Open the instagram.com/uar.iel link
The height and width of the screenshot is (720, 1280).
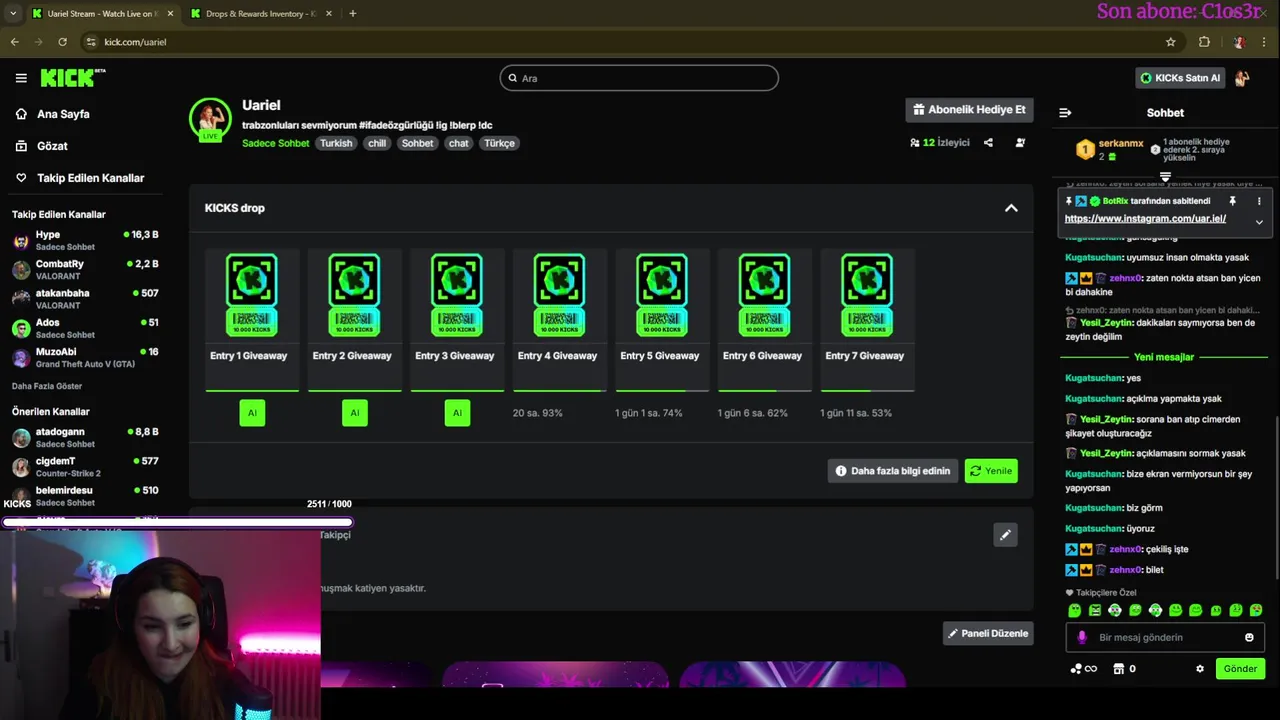pos(1145,218)
